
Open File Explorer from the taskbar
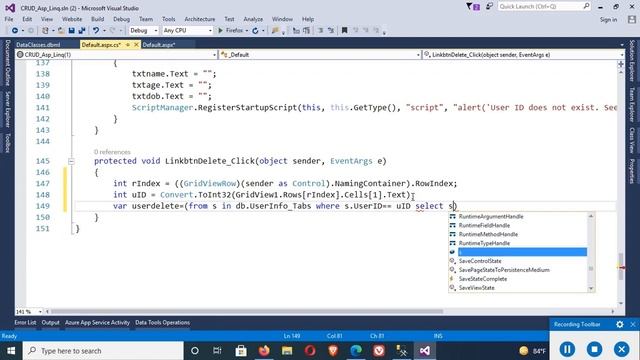pos(287,351)
